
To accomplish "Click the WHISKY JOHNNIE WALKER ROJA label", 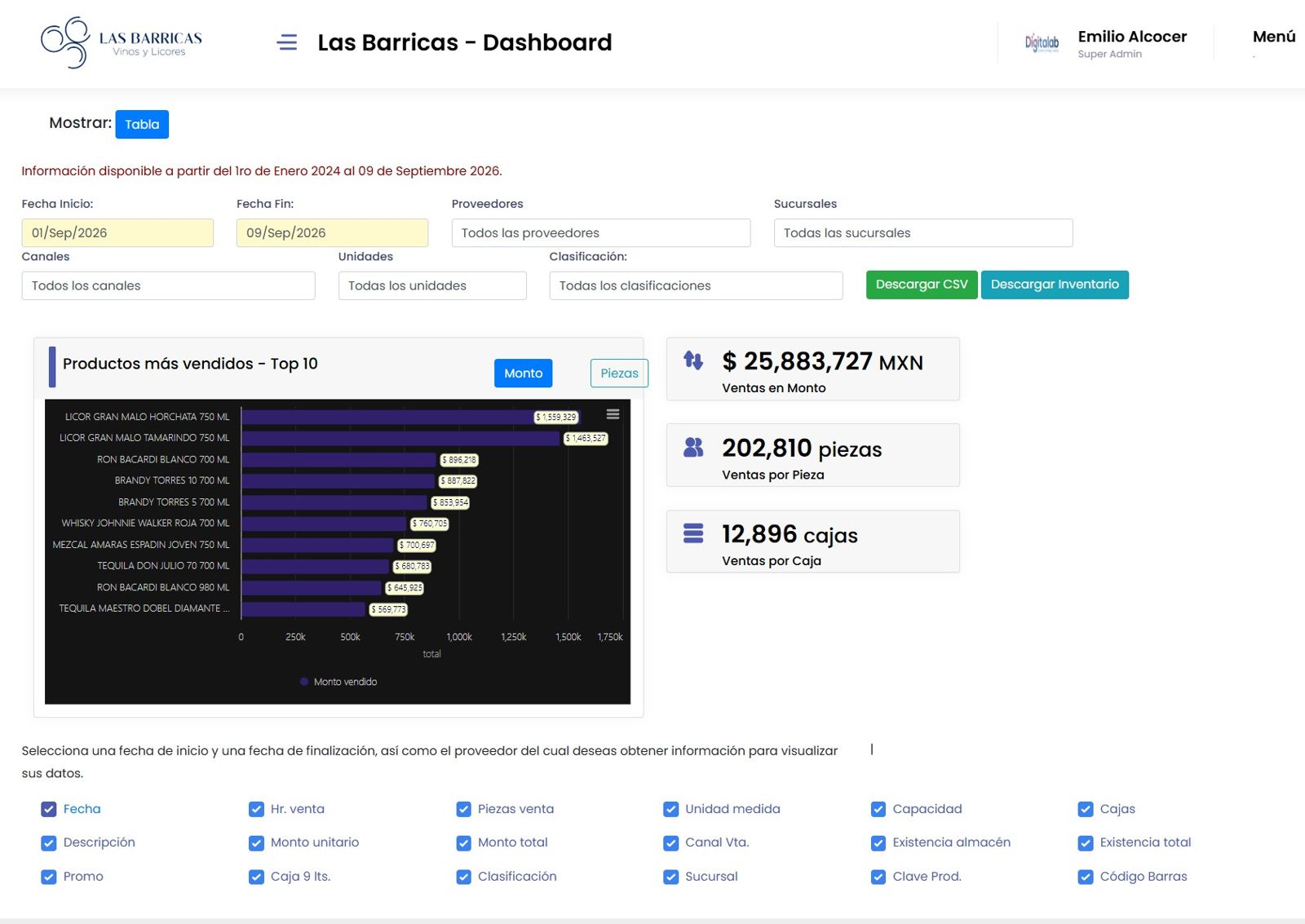I will tap(145, 523).
